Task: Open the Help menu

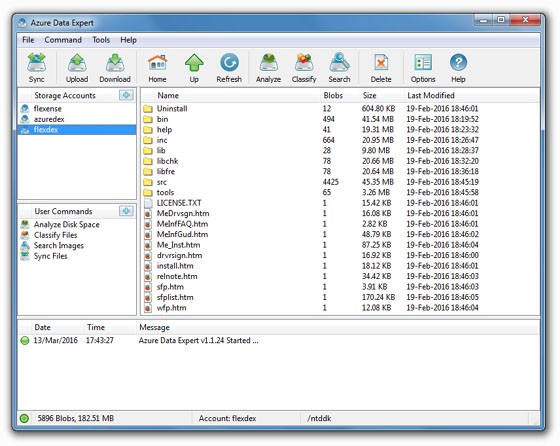Action: pos(128,40)
